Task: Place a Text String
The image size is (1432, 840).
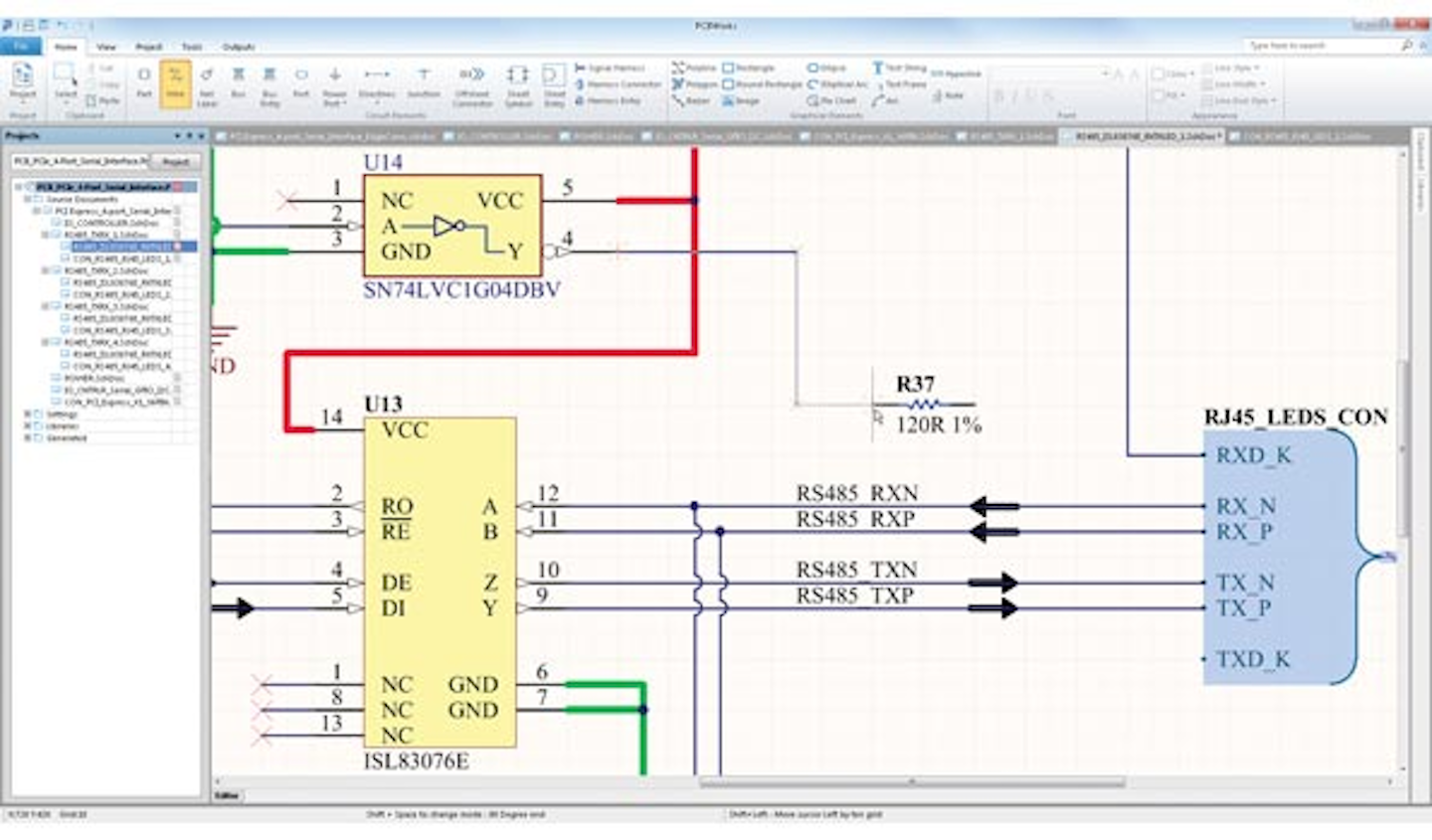Action: tap(903, 68)
